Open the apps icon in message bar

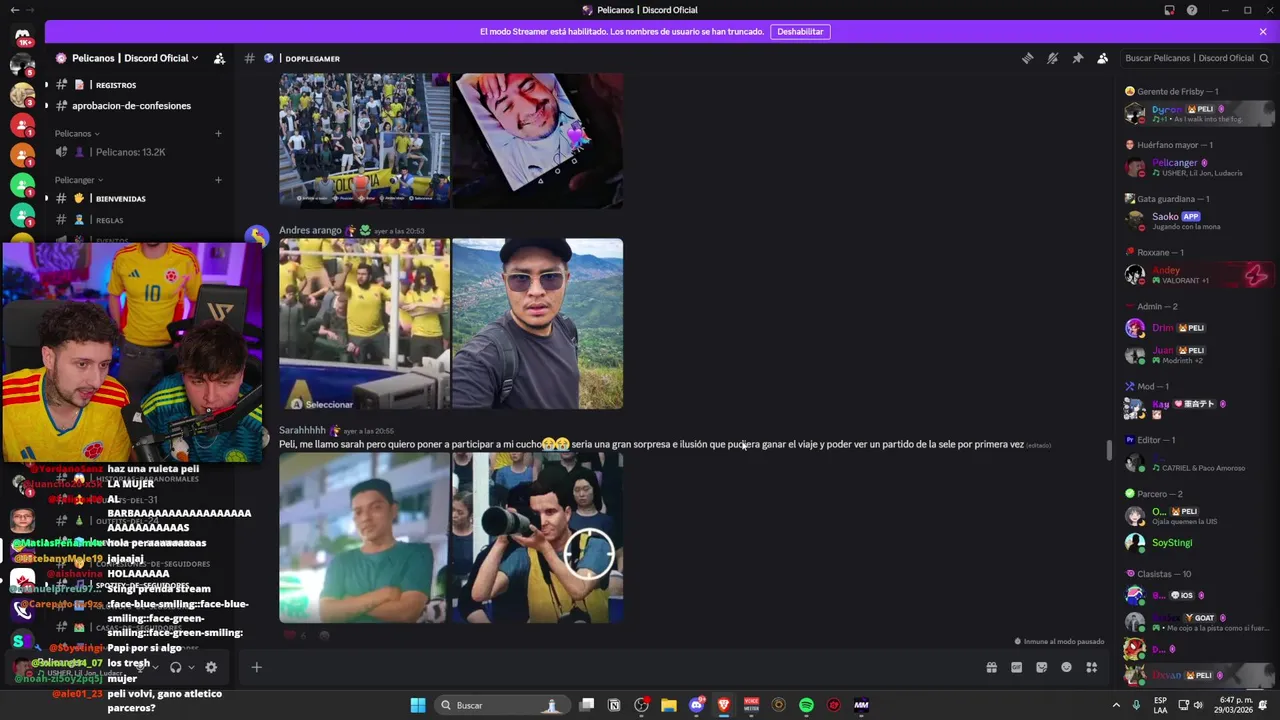point(1092,667)
